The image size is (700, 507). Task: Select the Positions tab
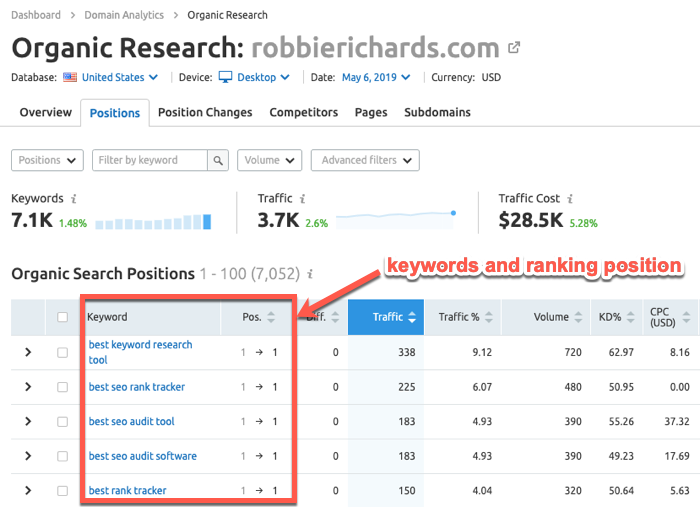click(115, 113)
